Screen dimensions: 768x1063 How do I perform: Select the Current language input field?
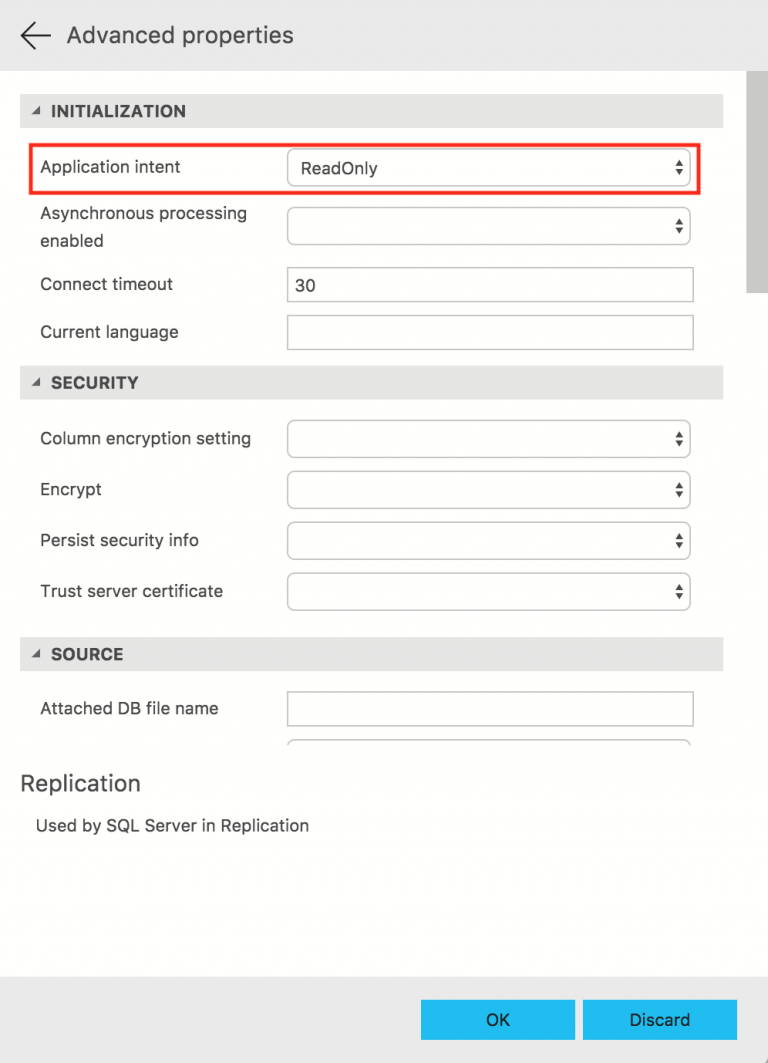(x=490, y=331)
